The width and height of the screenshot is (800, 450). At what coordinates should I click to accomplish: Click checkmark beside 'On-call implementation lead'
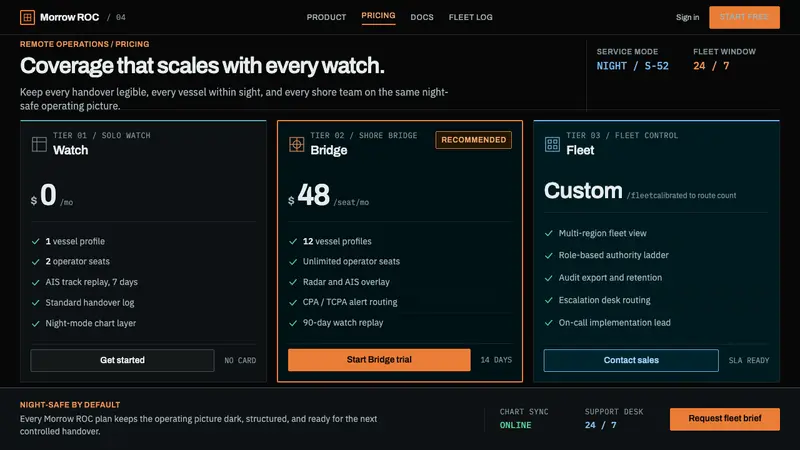click(x=548, y=322)
